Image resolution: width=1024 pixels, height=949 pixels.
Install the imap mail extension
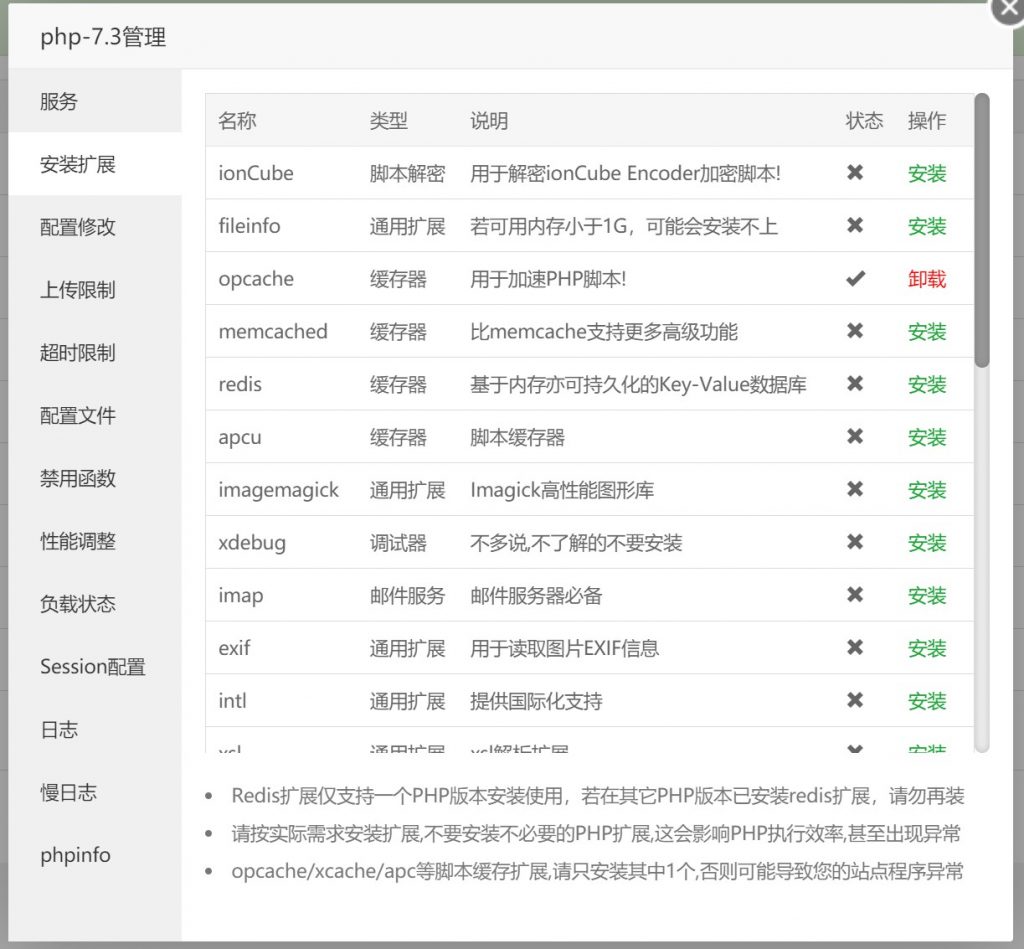point(926,596)
